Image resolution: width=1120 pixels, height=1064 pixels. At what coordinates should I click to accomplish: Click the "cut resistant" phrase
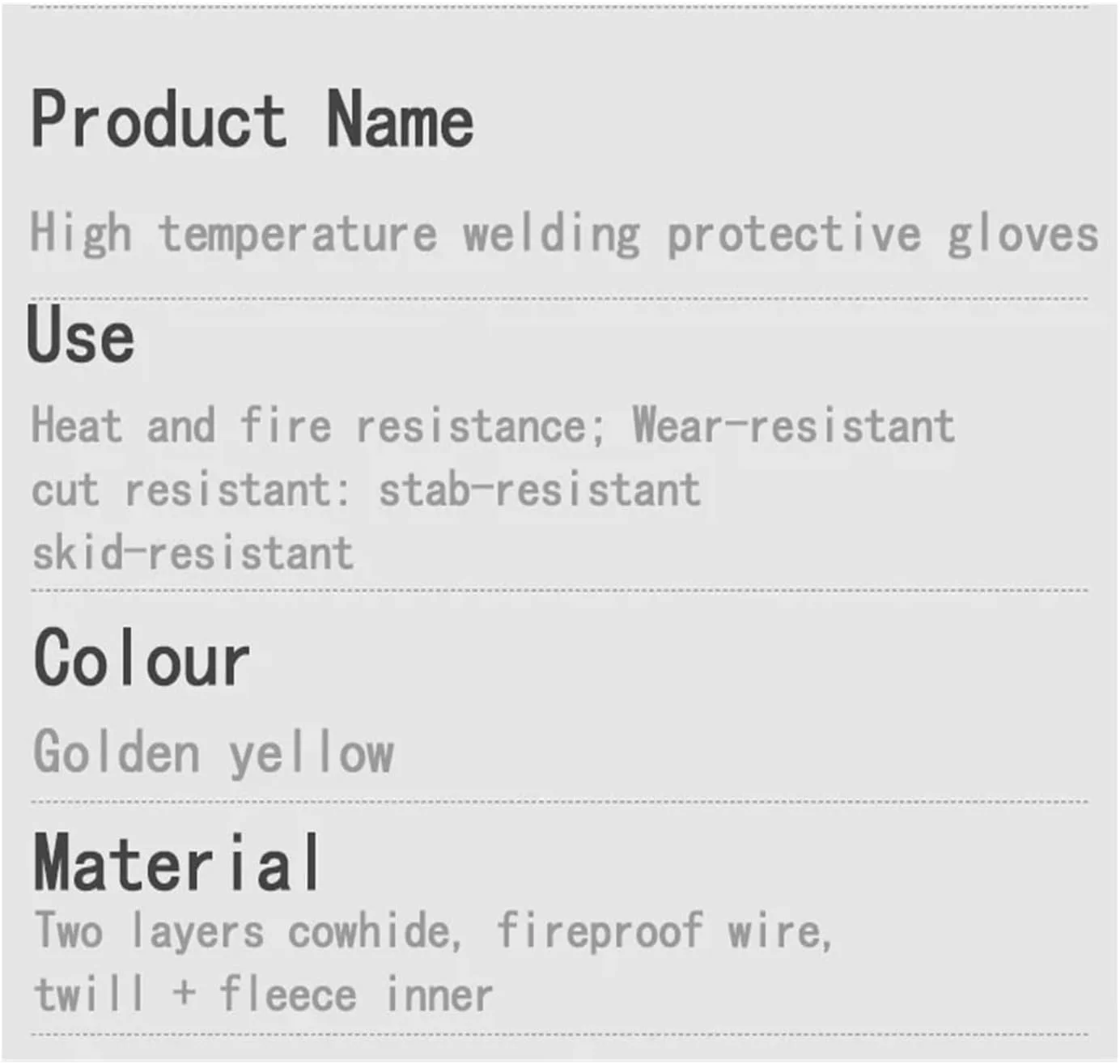(x=180, y=490)
